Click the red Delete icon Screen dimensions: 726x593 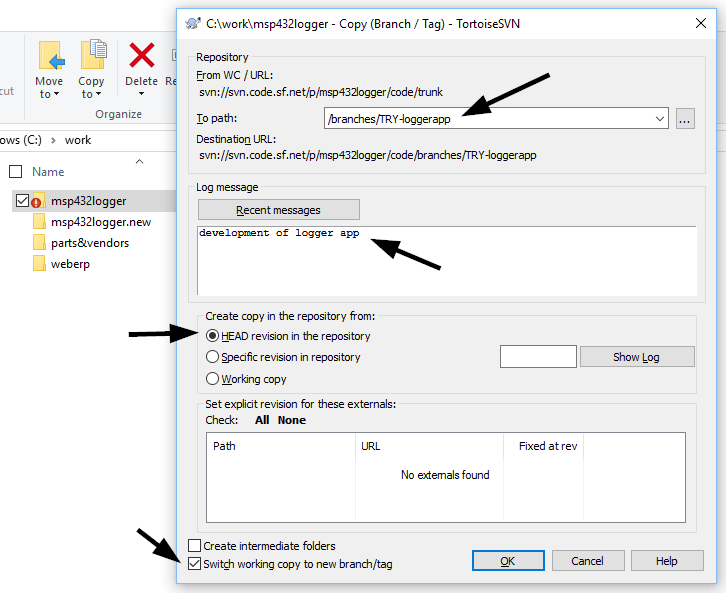(142, 55)
